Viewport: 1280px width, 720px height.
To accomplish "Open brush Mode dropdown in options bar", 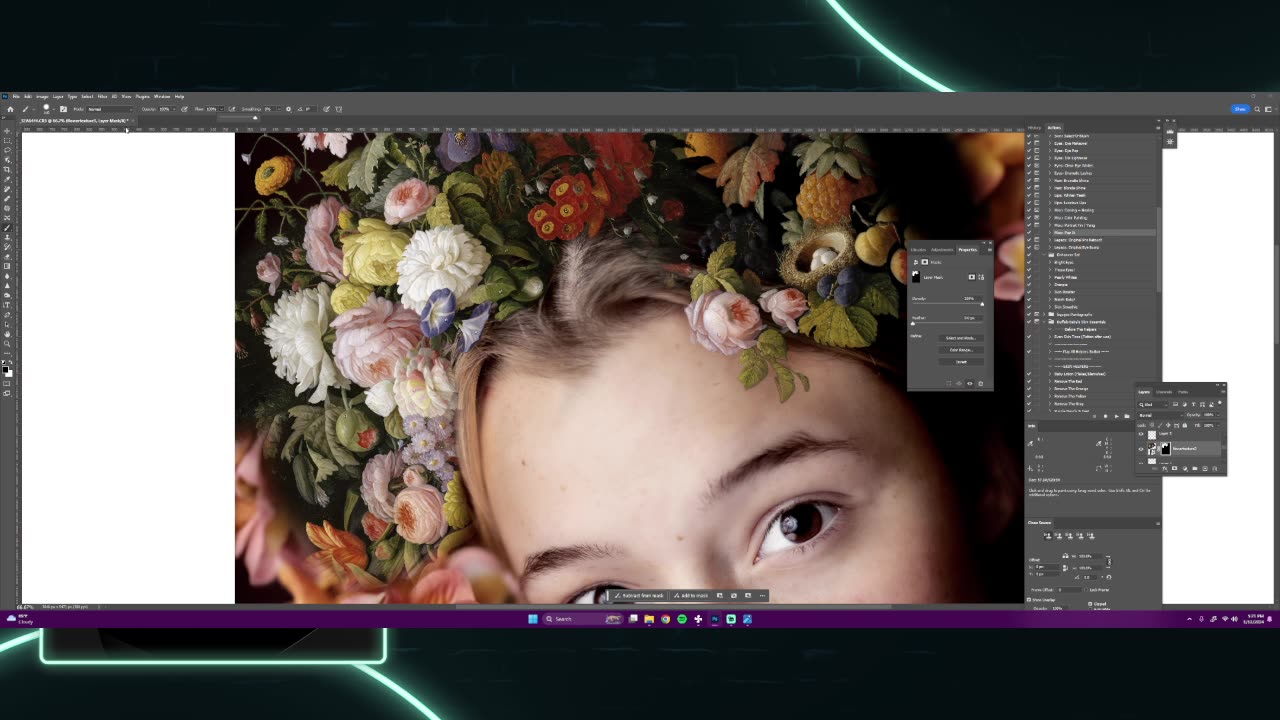I will [110, 109].
